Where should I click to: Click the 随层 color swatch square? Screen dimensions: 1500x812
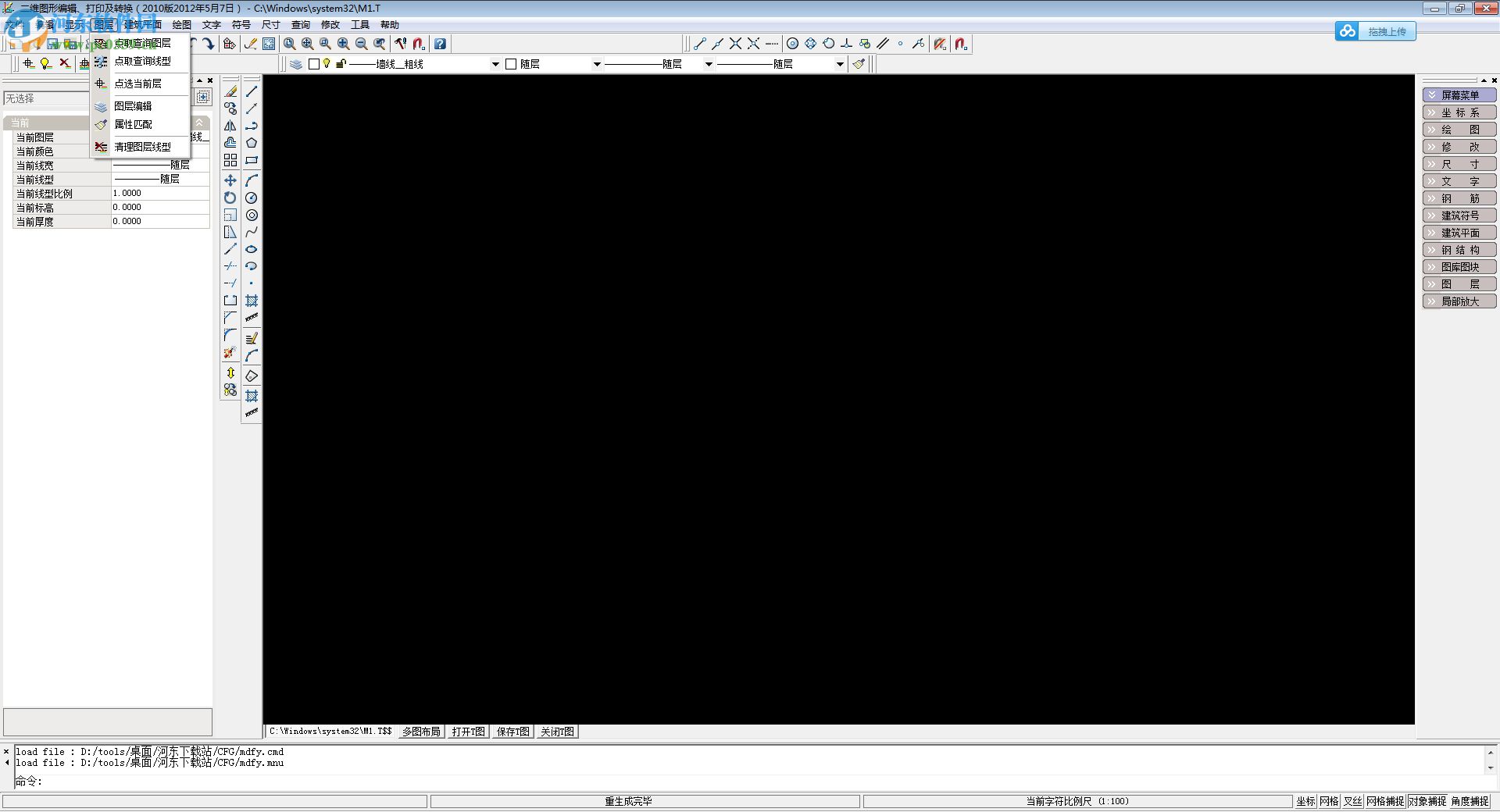[x=511, y=64]
